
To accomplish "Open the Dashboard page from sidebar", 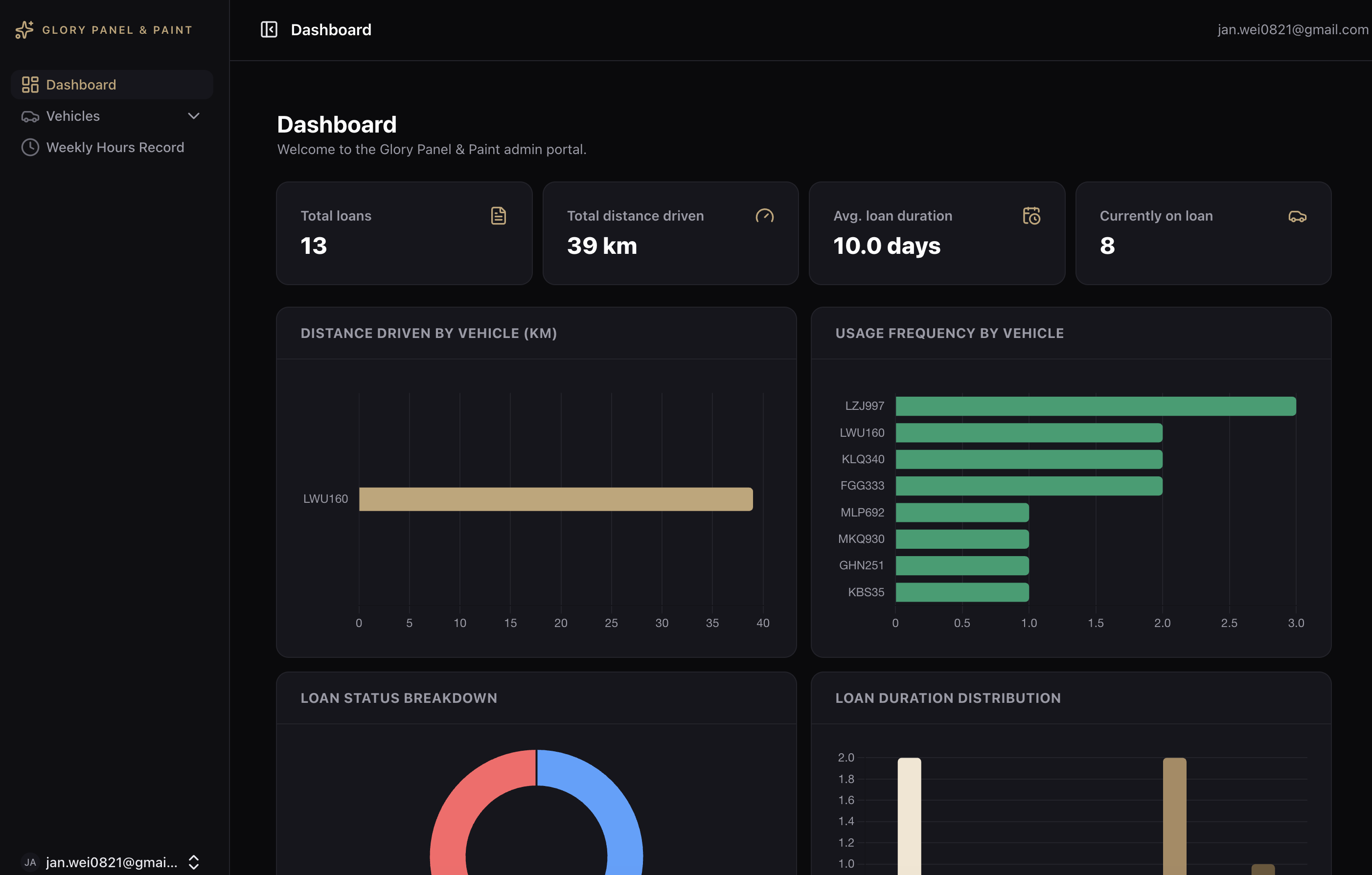I will click(112, 85).
